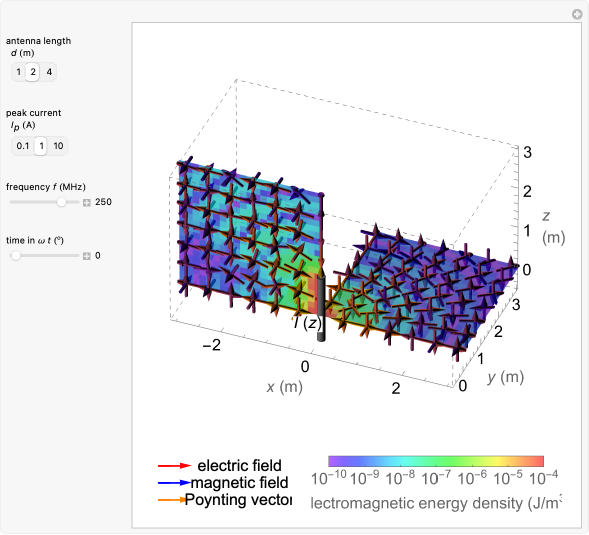This screenshot has height=535, width=589.
Task: Click the energy density color bar
Action: 436,461
